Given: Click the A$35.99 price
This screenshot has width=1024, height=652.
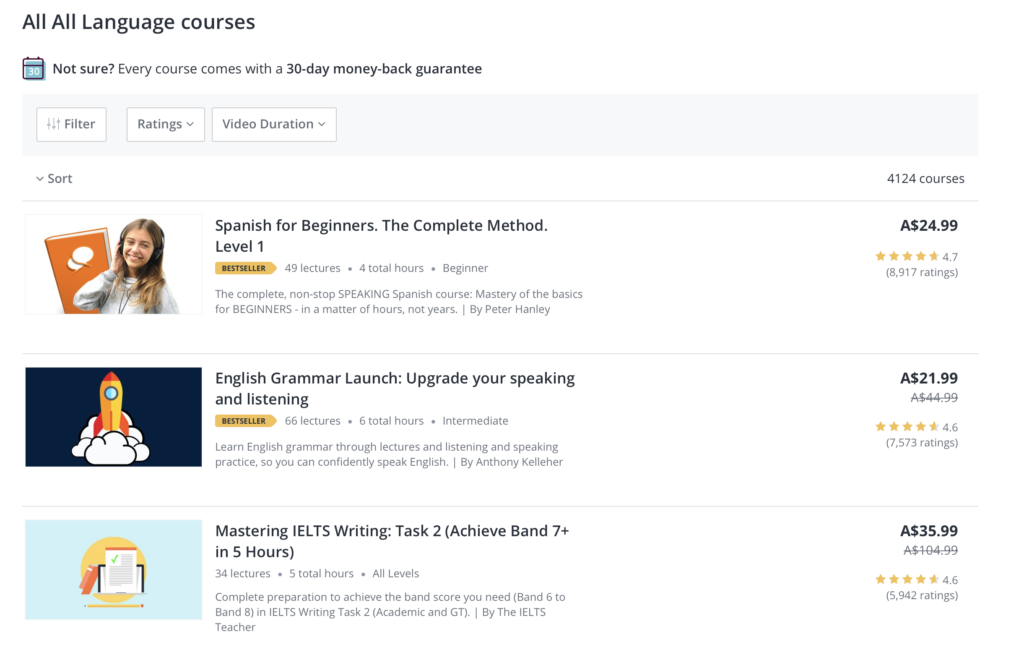Looking at the screenshot, I should click(929, 531).
